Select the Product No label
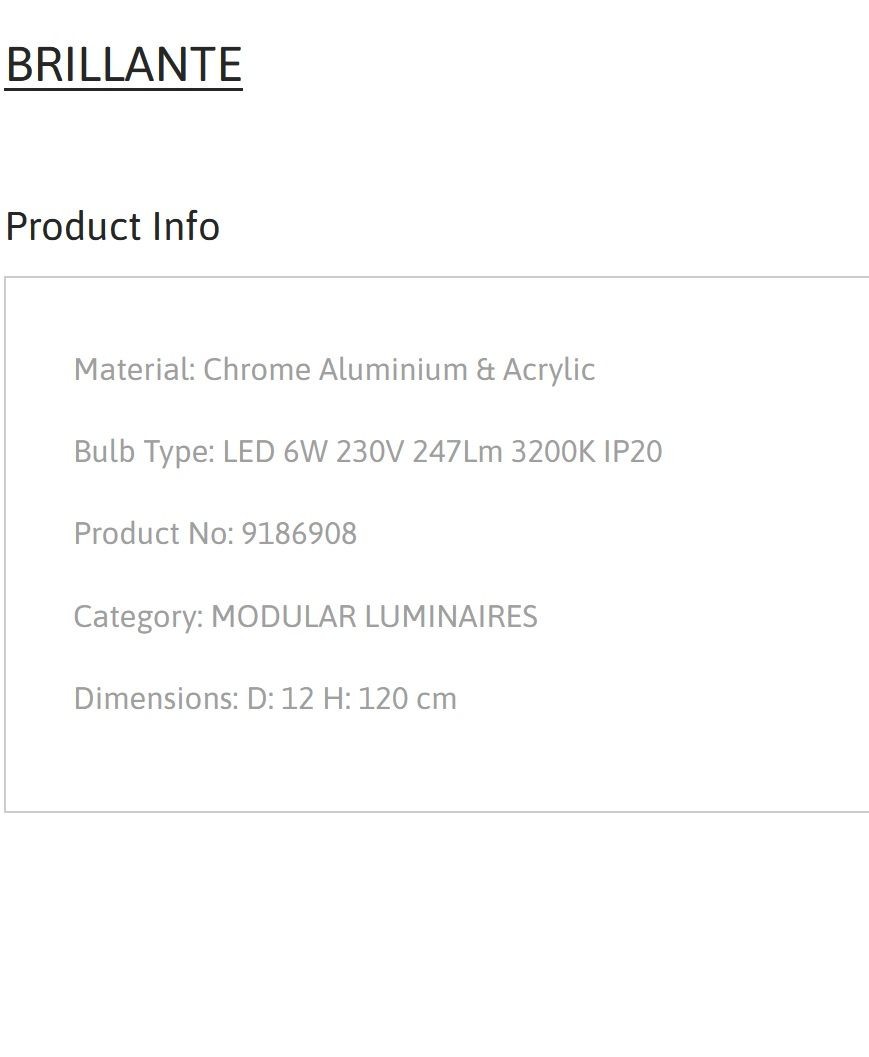 point(154,534)
